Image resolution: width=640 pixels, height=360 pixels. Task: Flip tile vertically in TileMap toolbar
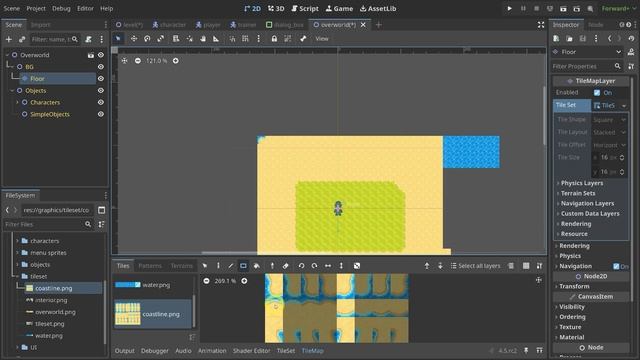[341, 266]
